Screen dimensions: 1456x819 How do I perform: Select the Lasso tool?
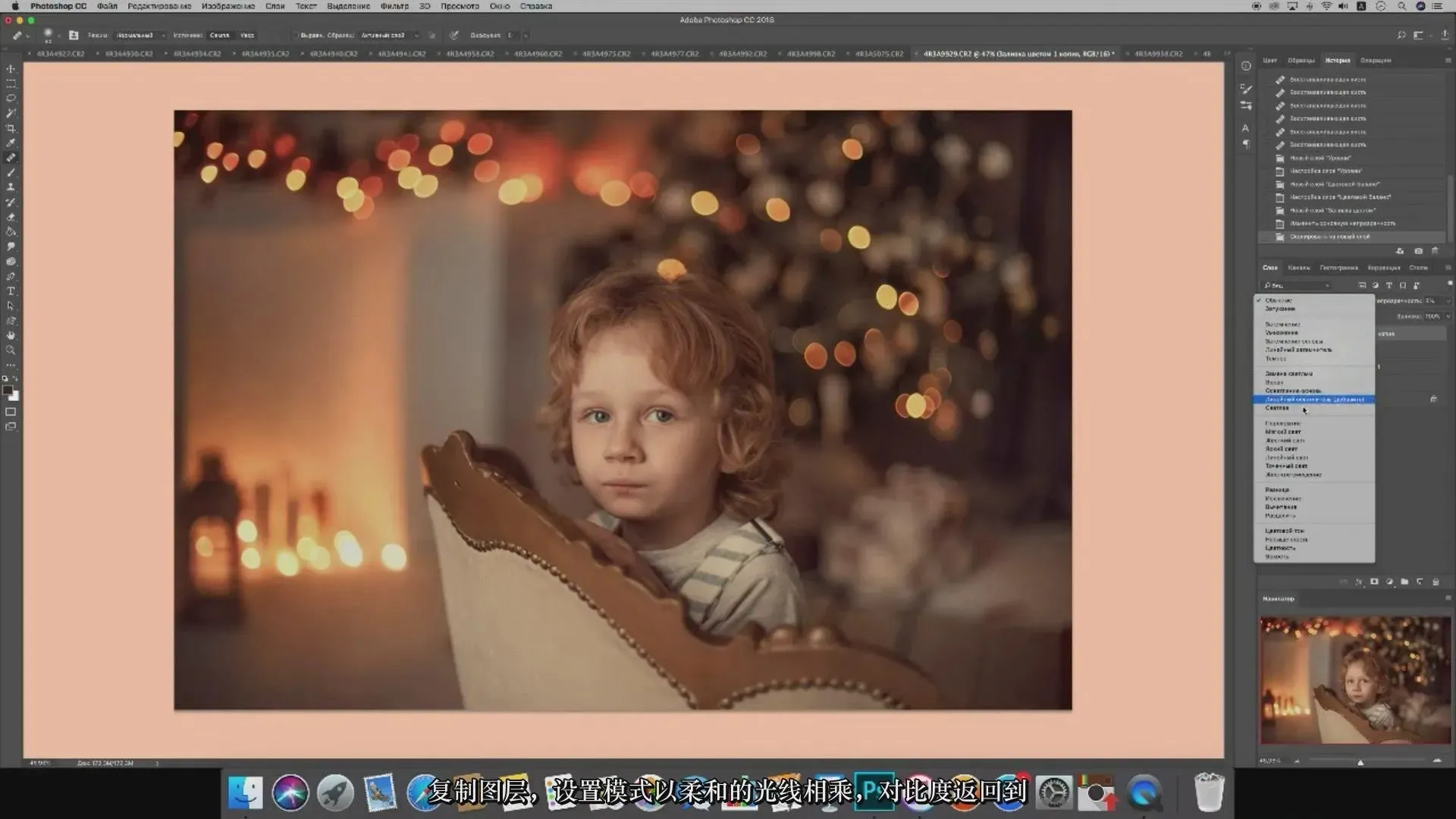[11, 99]
